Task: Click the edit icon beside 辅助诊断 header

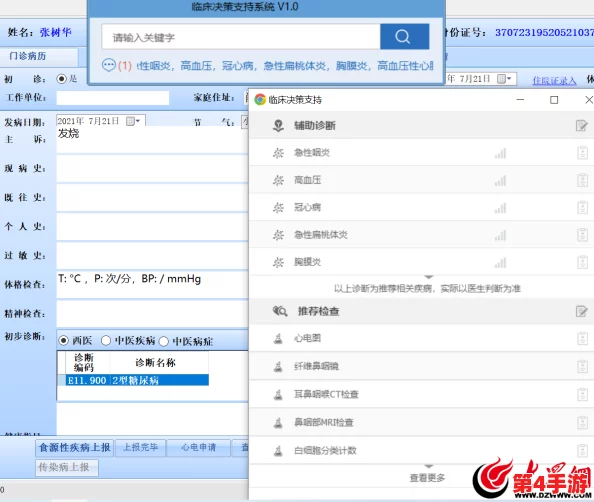Action: click(581, 125)
